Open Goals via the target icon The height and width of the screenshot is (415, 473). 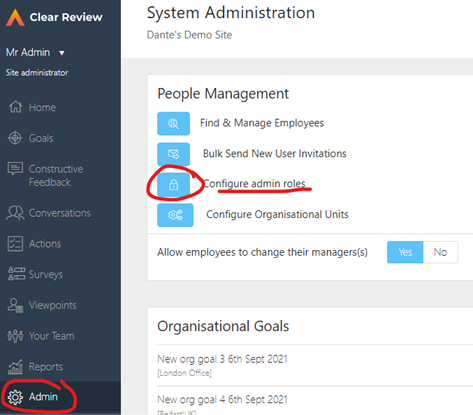[15, 138]
